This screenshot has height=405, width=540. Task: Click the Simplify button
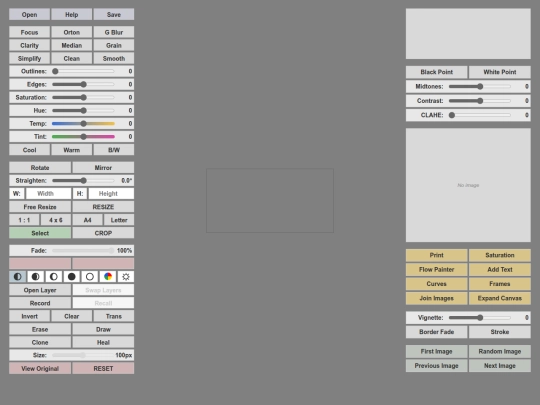pyautogui.click(x=29, y=59)
